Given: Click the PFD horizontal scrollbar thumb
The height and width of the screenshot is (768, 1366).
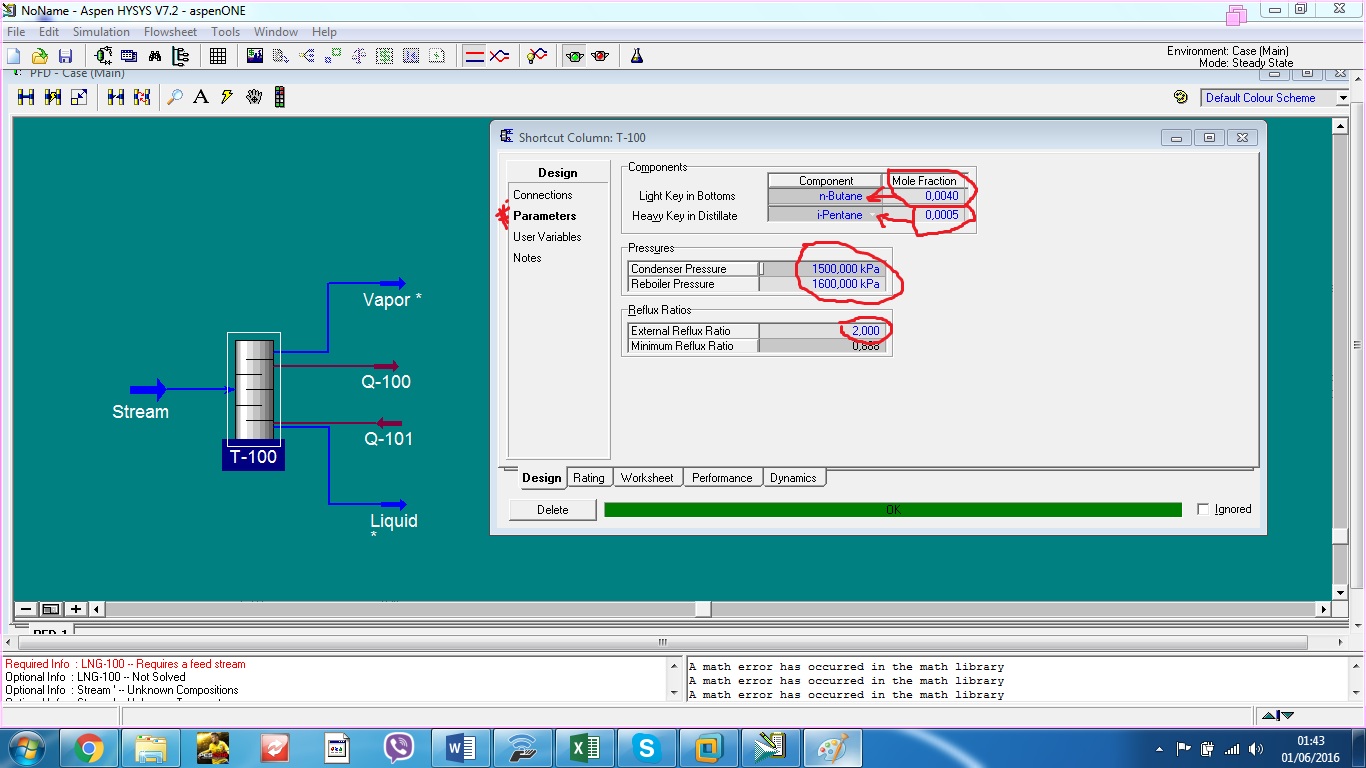Looking at the screenshot, I should pos(703,609).
